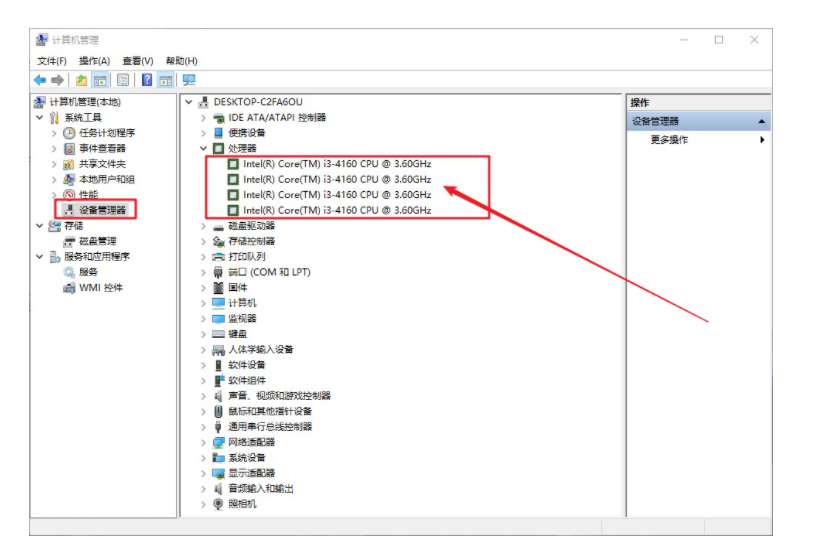The height and width of the screenshot is (546, 833).
Task: Collapse the 处理器 processors node
Action: 204,148
